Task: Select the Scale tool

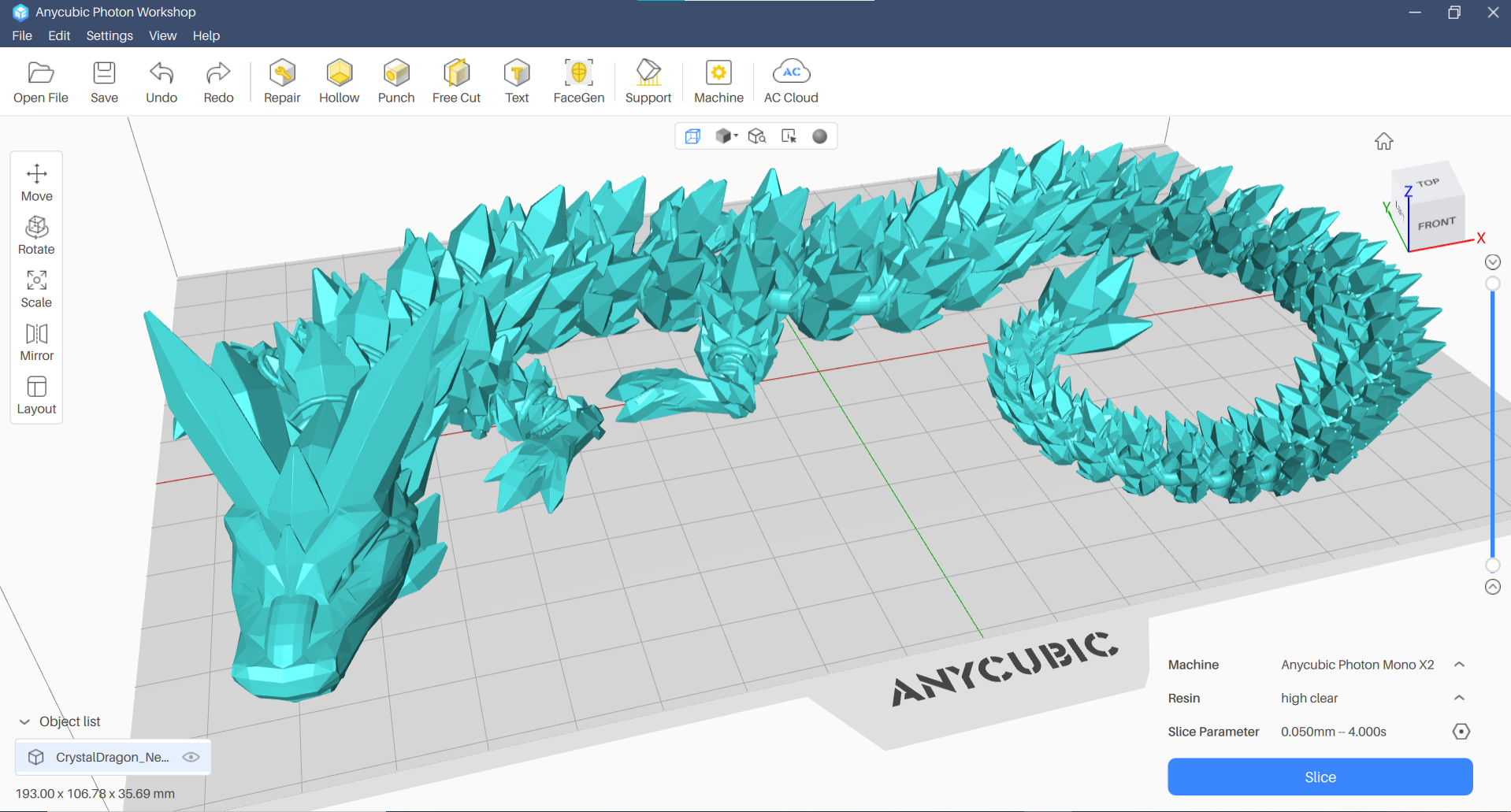Action: [x=37, y=289]
